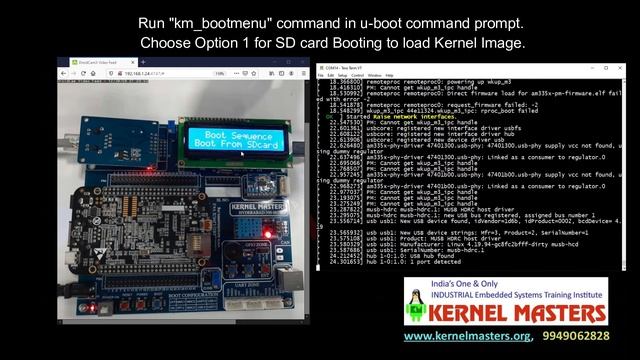Open the Tera Term Control menu

pos(357,76)
